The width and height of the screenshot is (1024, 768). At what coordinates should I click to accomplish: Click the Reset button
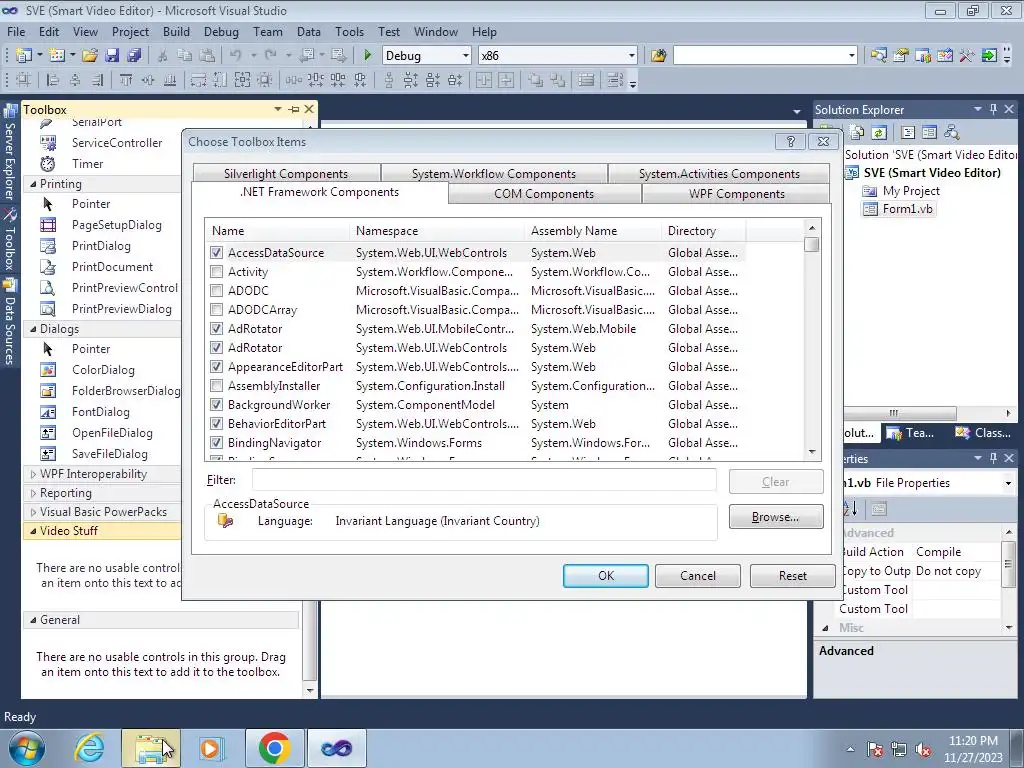(x=793, y=576)
